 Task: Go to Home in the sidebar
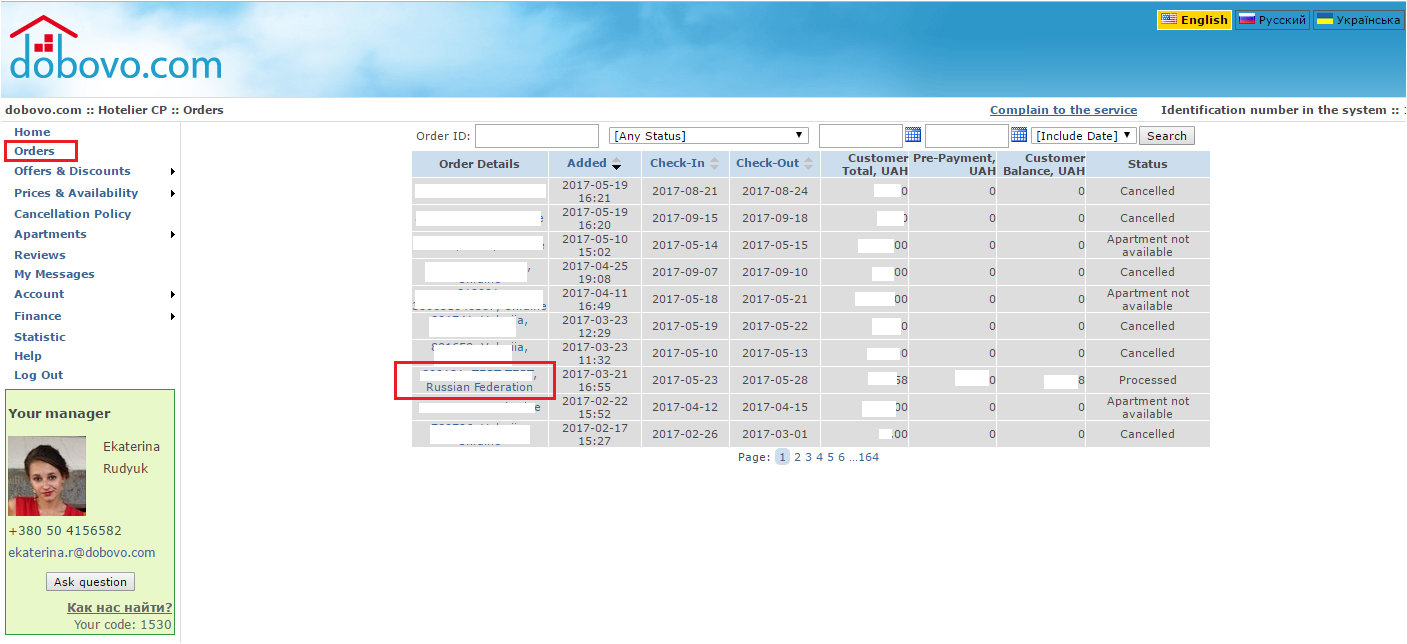32,132
